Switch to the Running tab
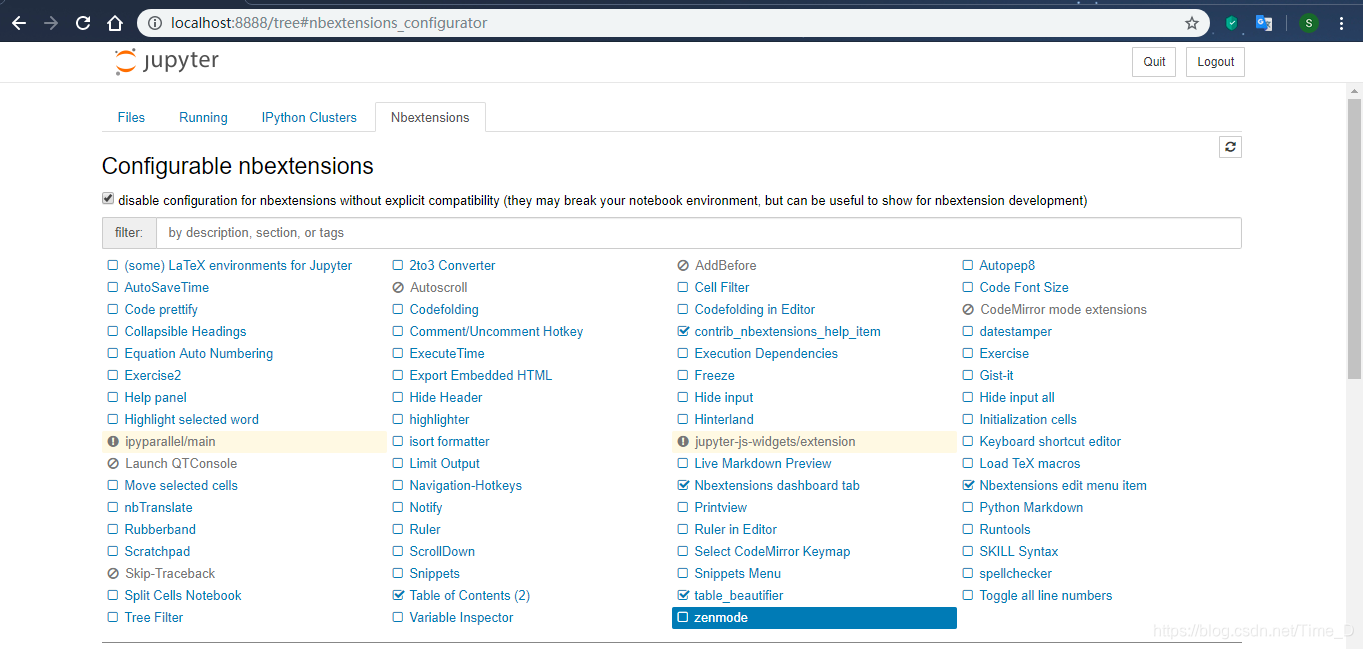Screen dimensions: 1363x649 point(203,117)
